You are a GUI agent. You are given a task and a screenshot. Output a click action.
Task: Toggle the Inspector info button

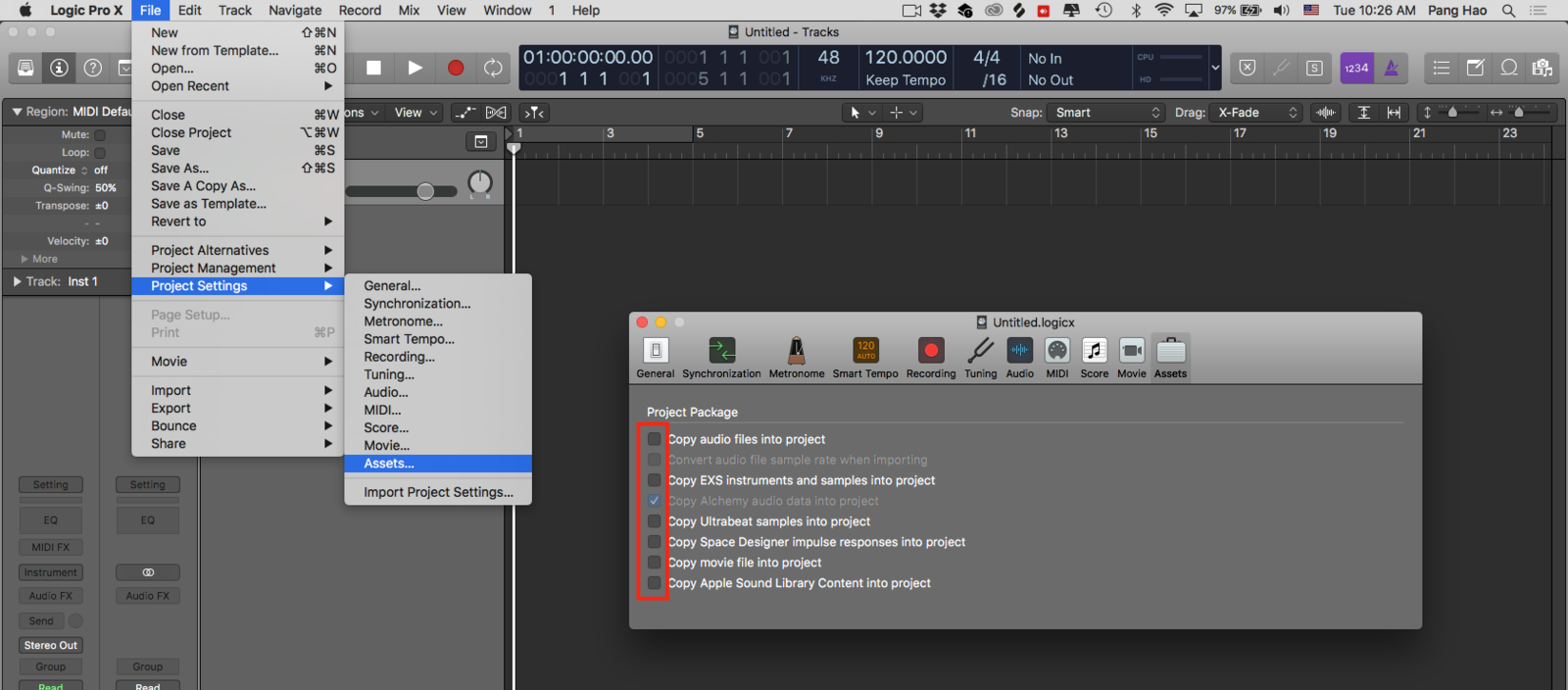click(60, 68)
